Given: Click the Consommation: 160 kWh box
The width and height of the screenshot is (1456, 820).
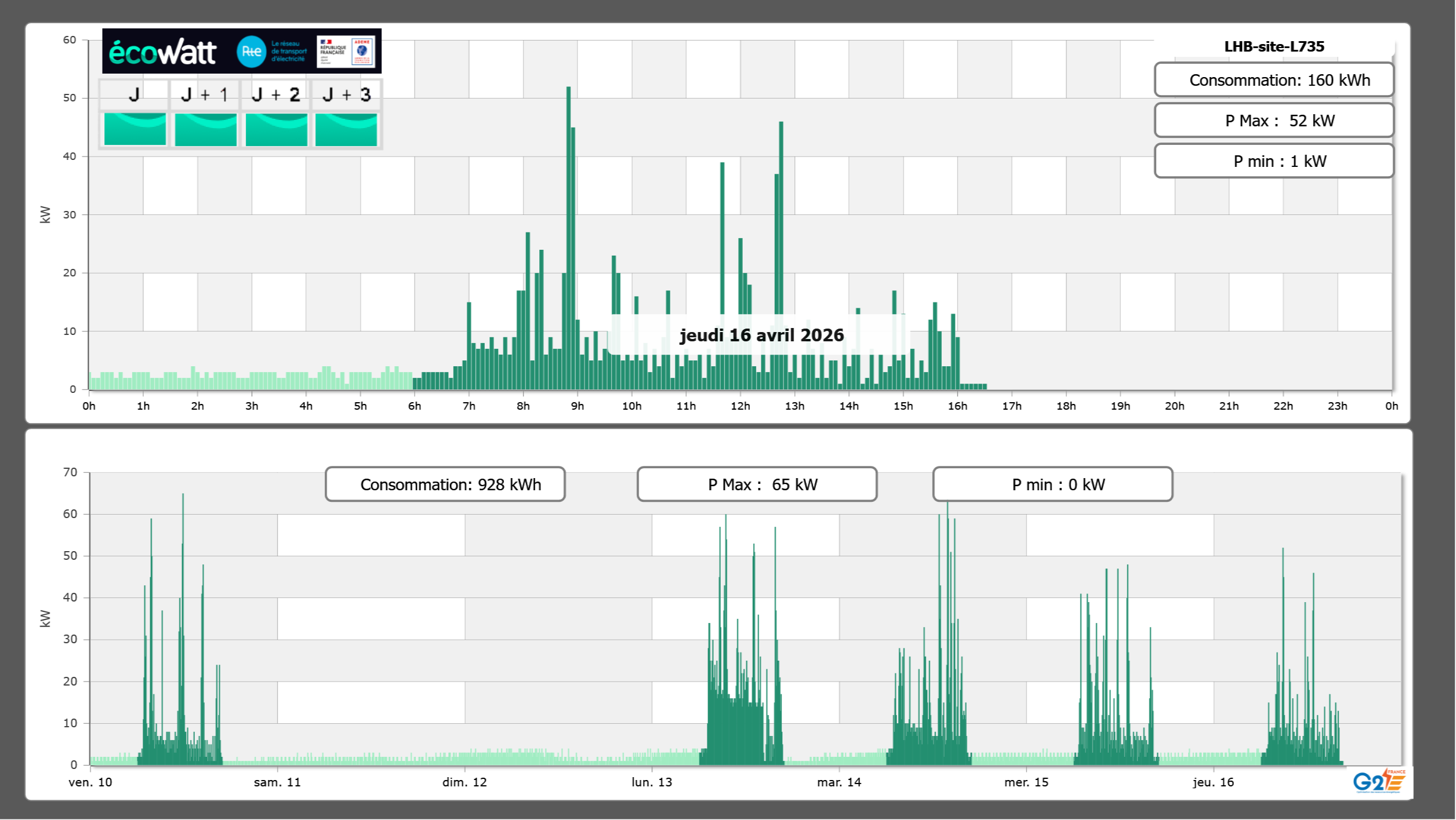Looking at the screenshot, I should point(1273,80).
